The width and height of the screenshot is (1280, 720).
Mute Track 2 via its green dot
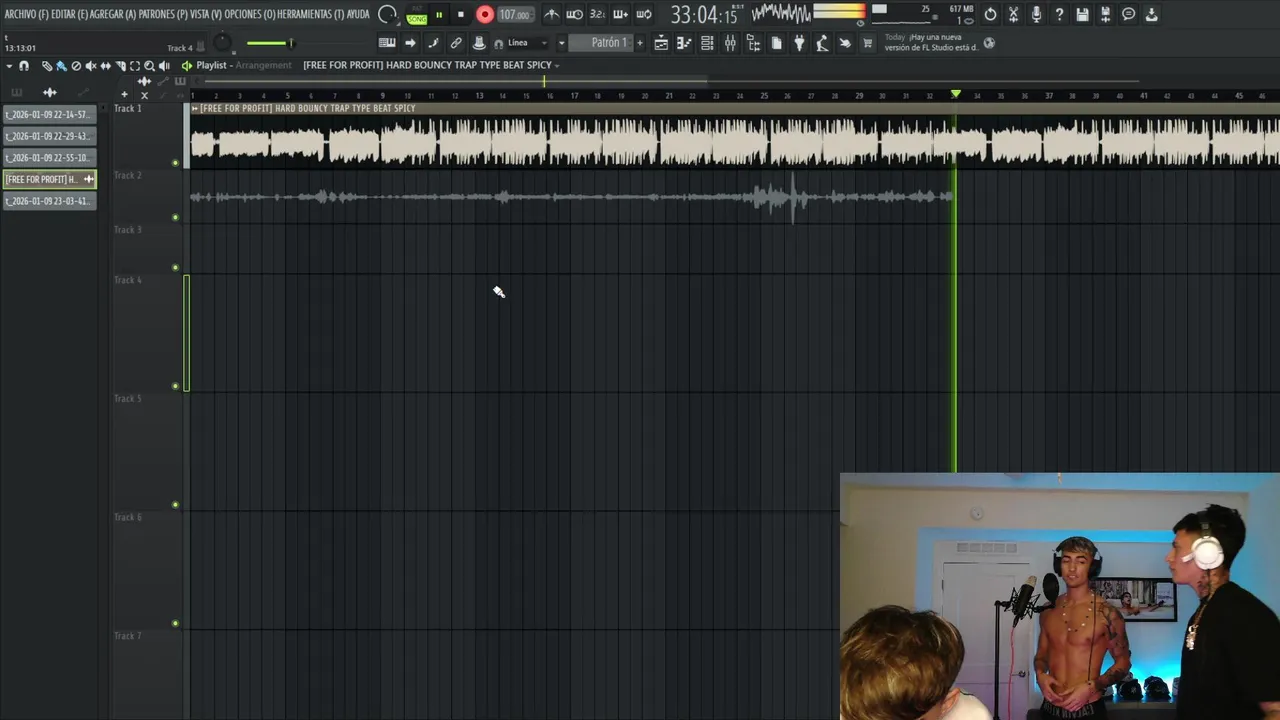175,217
